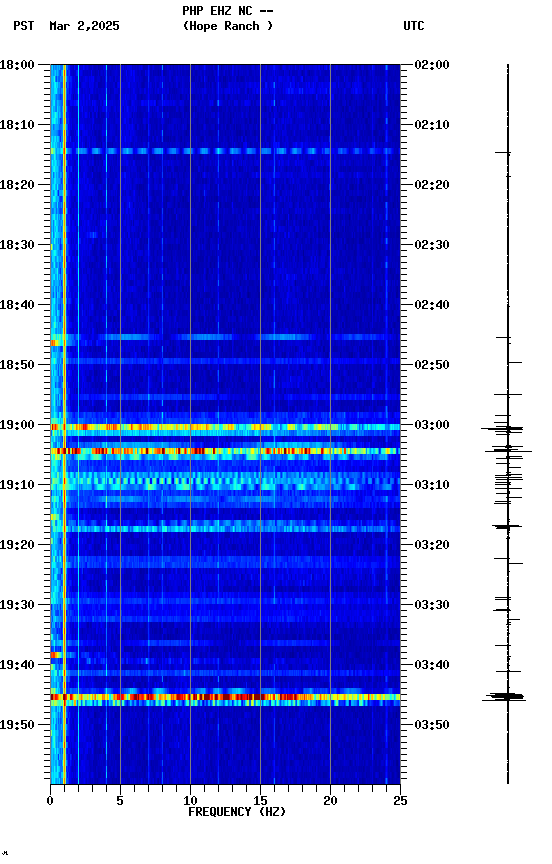Image resolution: width=552 pixels, height=864 pixels.
Task: Click the 02:20 UTC time label
Action: coord(432,185)
